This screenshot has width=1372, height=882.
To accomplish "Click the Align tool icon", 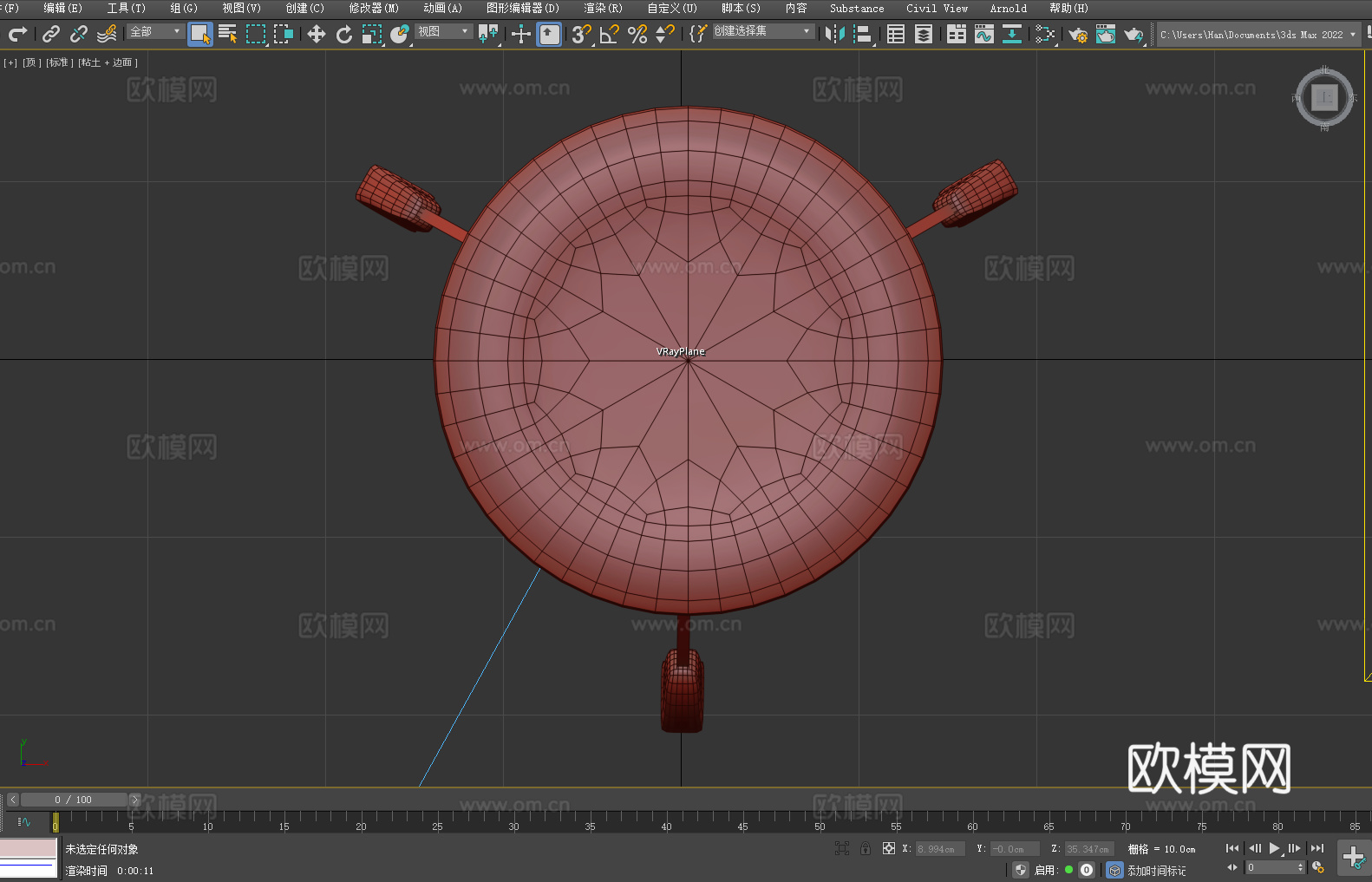I will [863, 34].
